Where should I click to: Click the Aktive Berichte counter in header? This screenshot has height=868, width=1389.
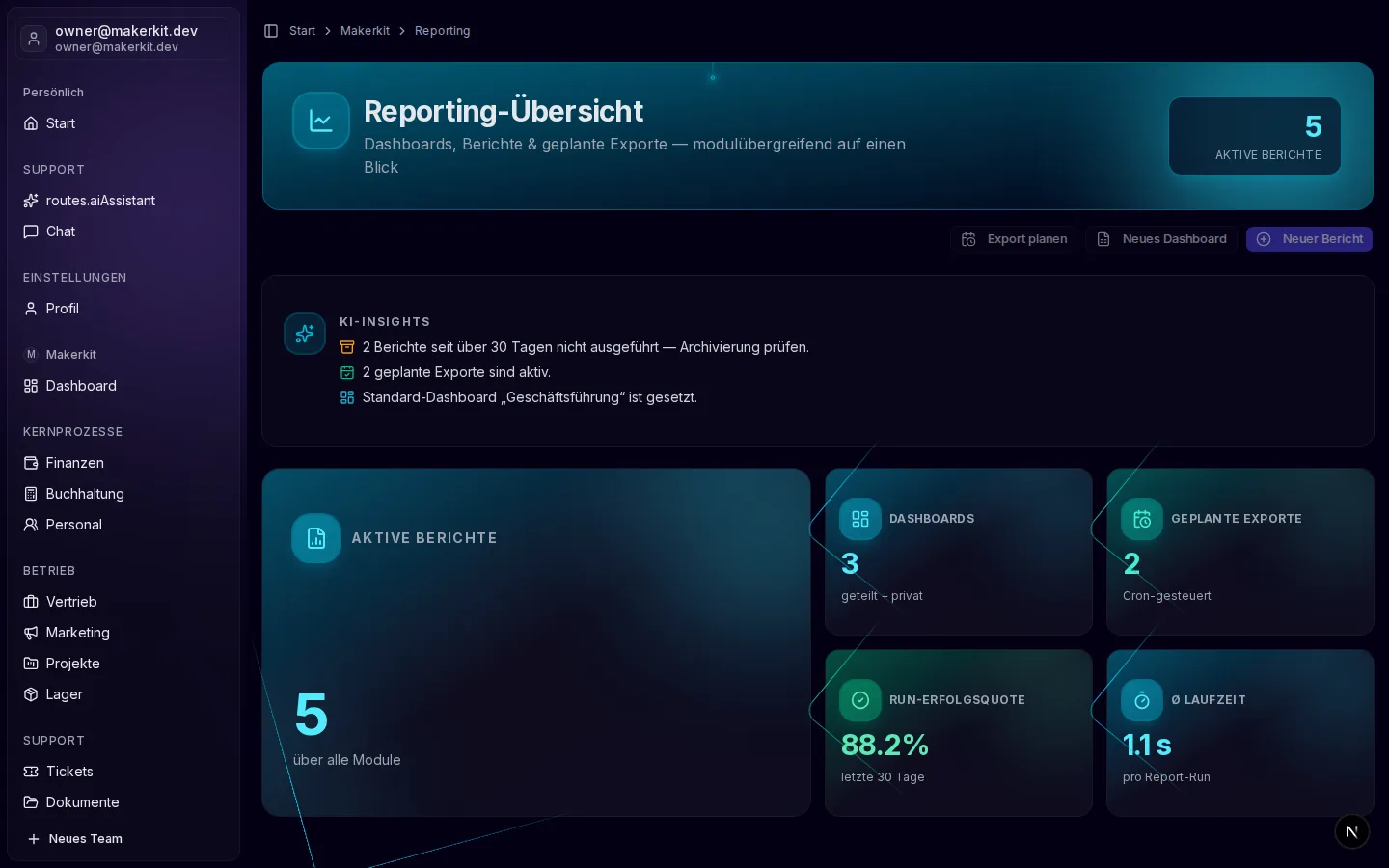point(1255,136)
